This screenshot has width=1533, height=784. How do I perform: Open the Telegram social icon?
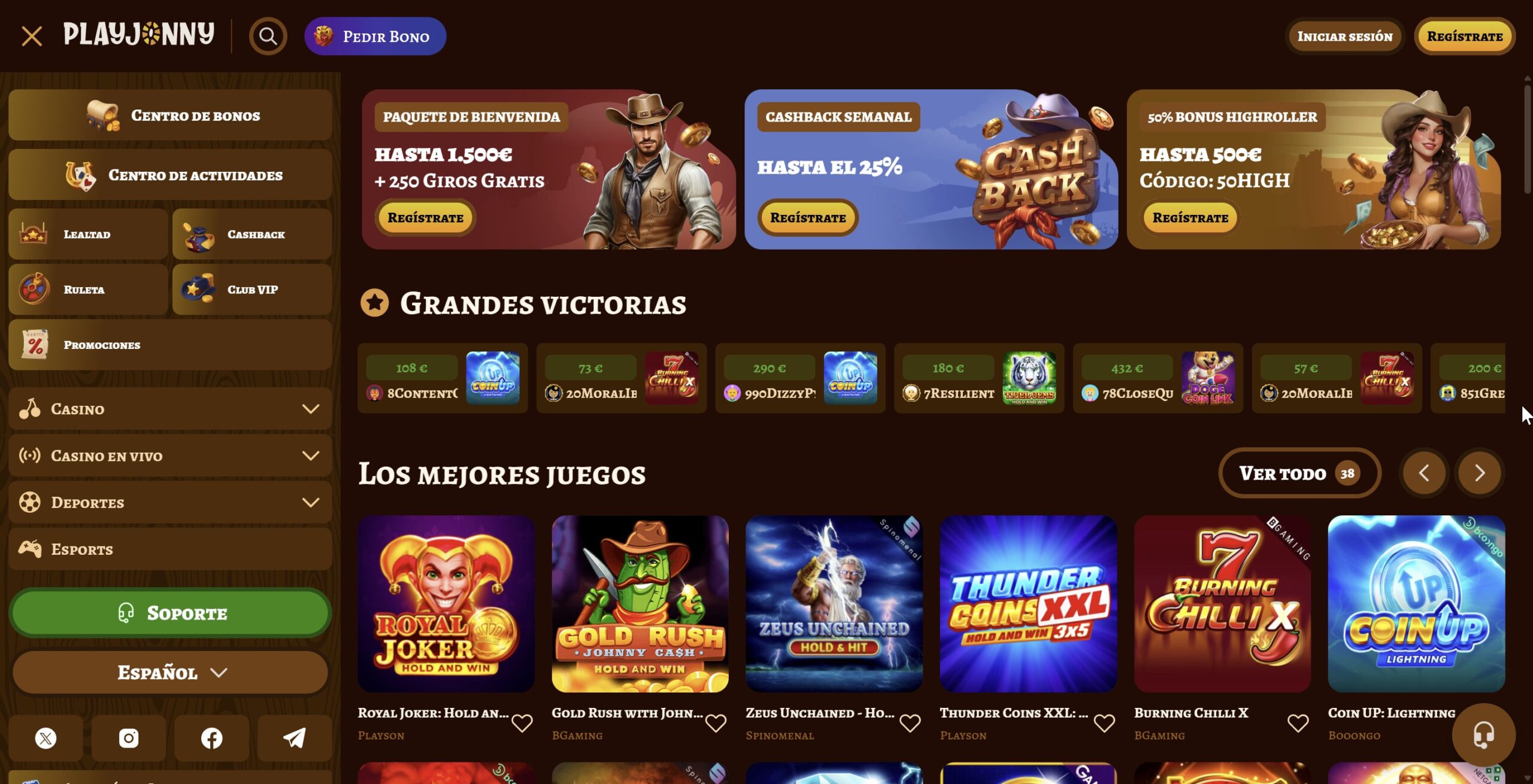pos(295,738)
